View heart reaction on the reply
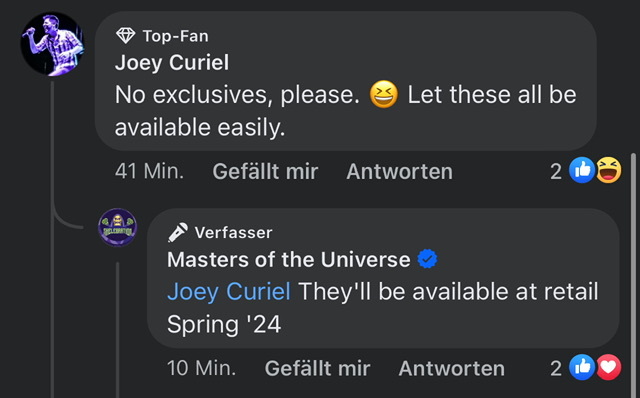The image size is (640, 398). (x=609, y=367)
